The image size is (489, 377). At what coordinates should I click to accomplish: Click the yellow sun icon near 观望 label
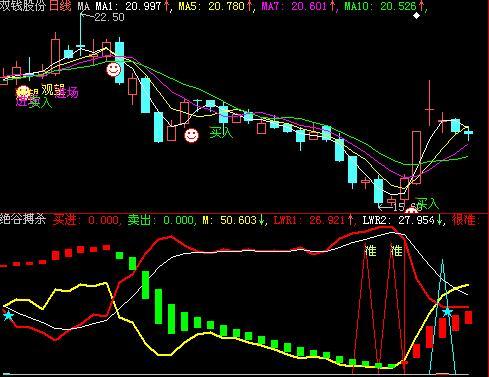(x=23, y=92)
